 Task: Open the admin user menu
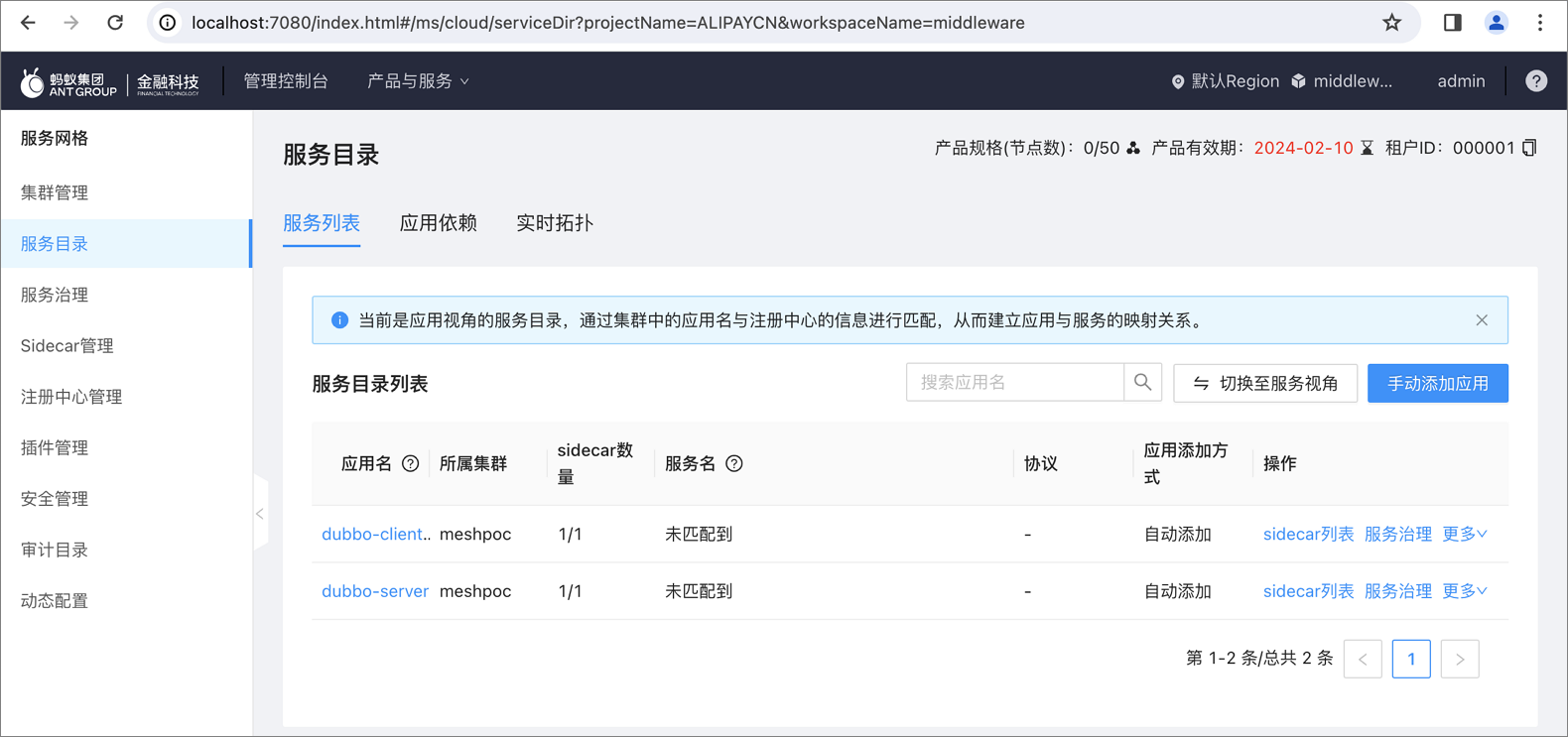click(x=1461, y=81)
